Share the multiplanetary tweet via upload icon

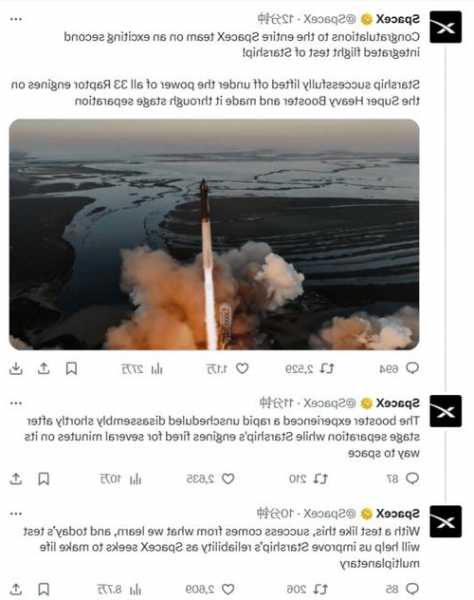click(16, 589)
